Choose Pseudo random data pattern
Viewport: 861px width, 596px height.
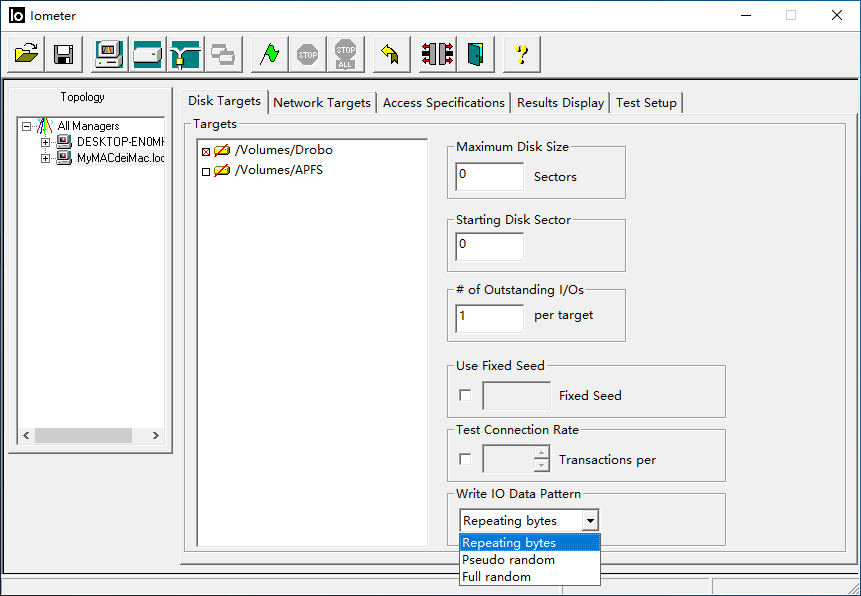coord(530,560)
